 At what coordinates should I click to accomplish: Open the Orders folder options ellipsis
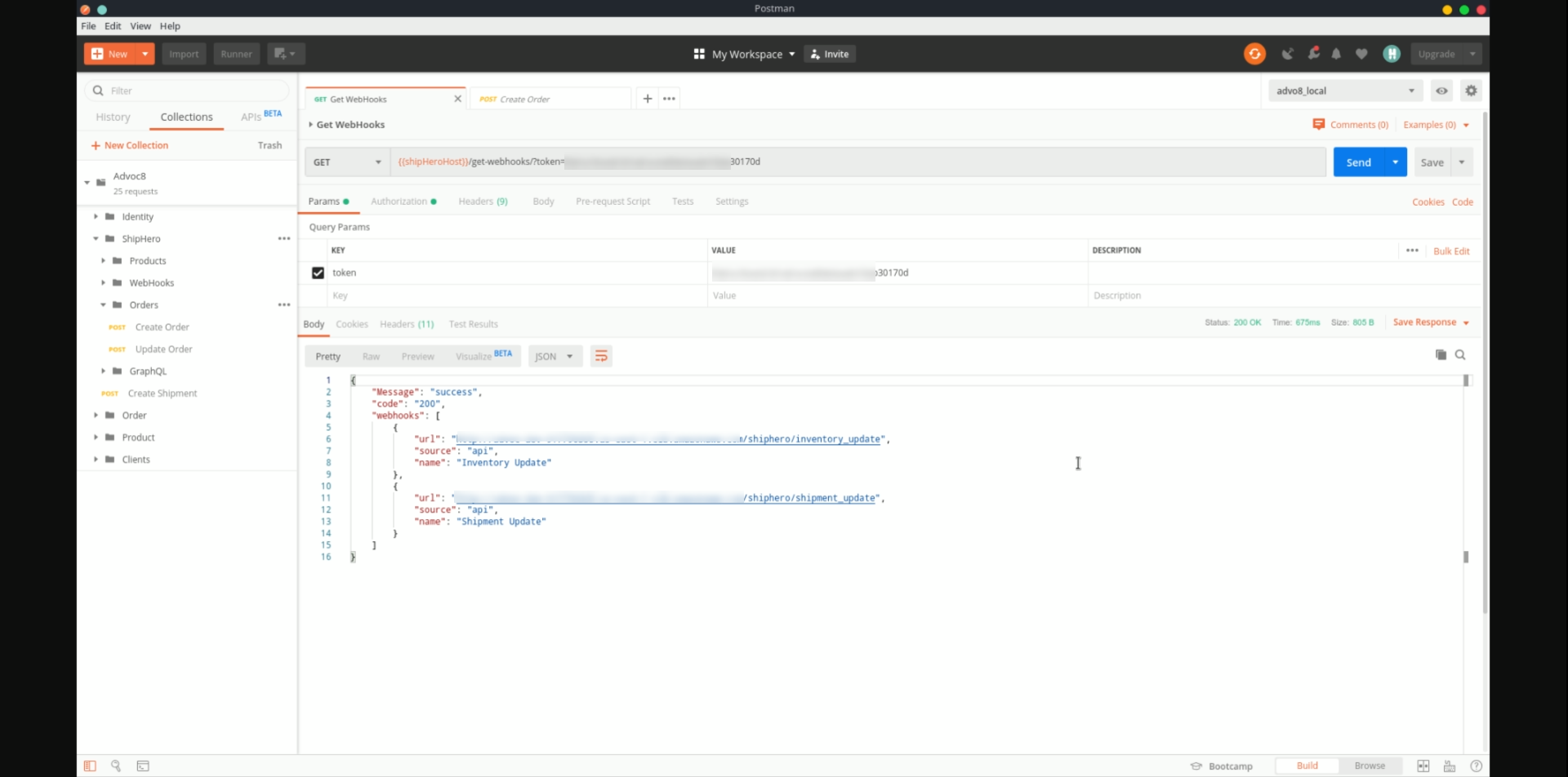[x=284, y=304]
